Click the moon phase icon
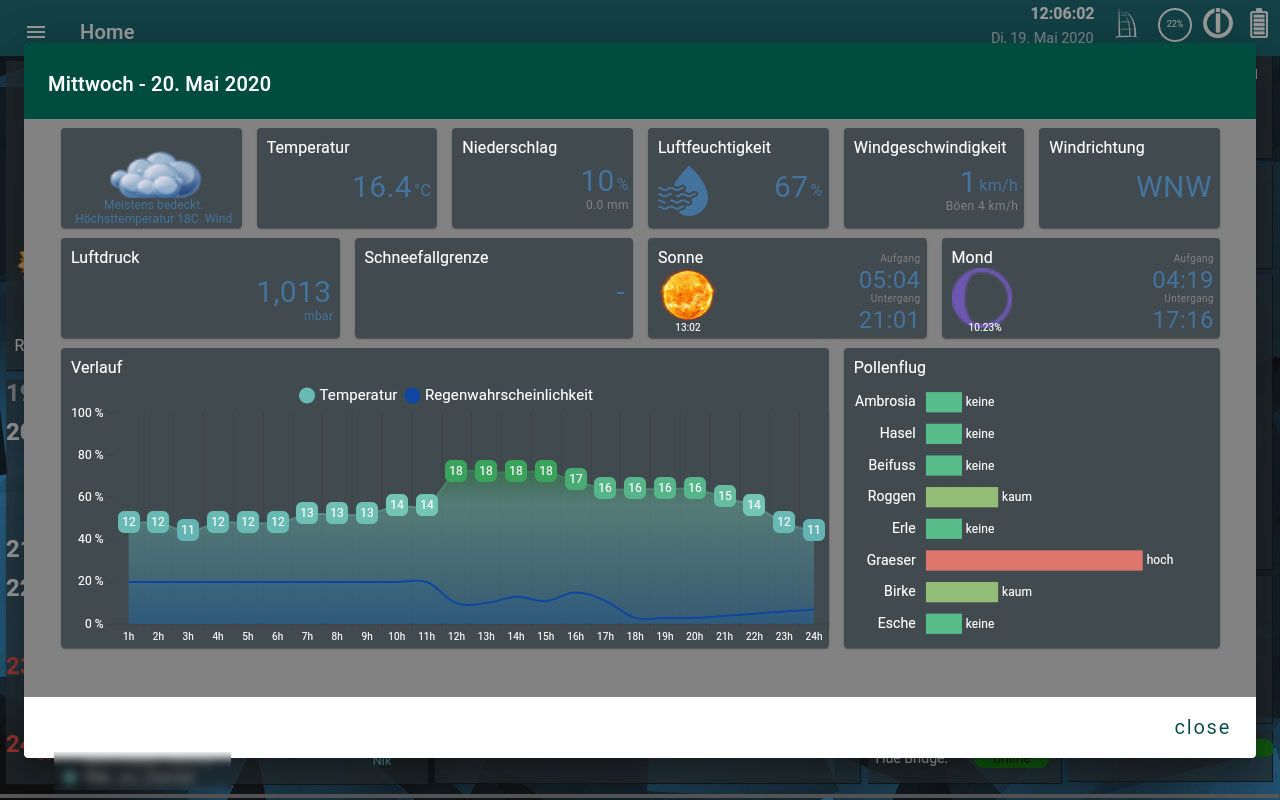The width and height of the screenshot is (1280, 800). [x=981, y=297]
